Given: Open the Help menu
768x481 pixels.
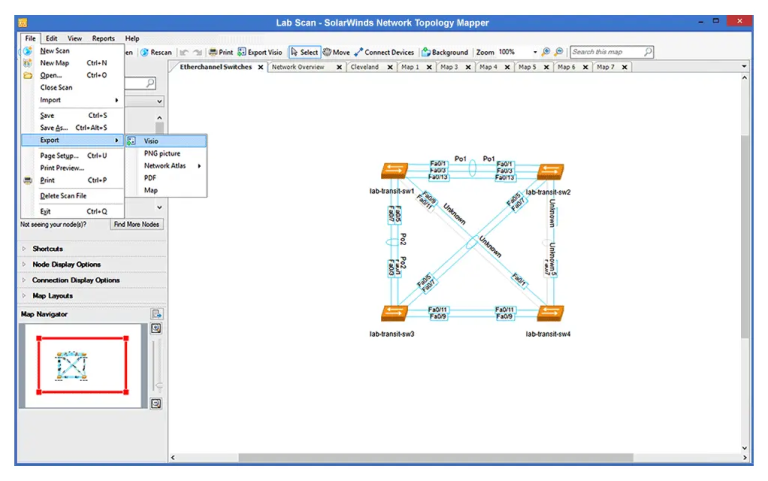Looking at the screenshot, I should tap(132, 38).
